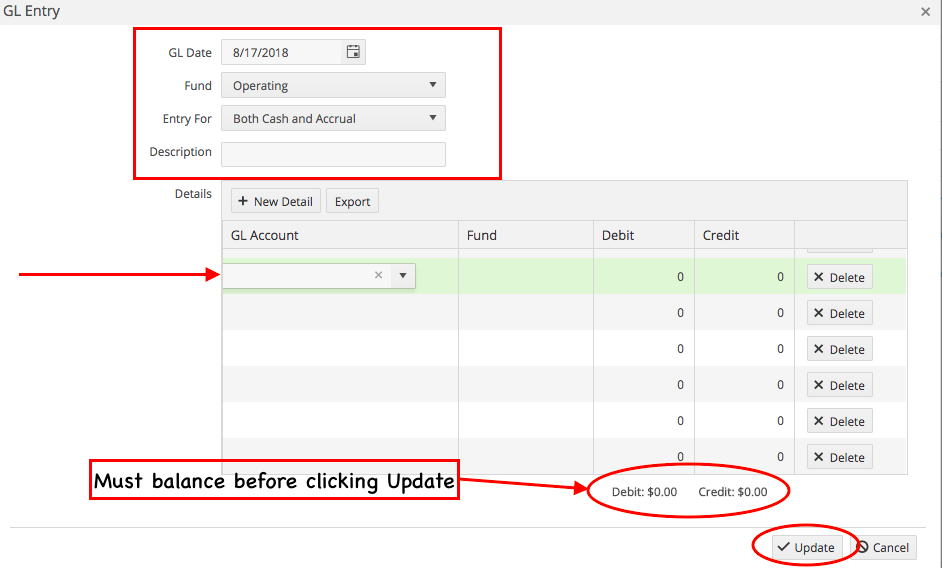Click the Debit total $0.00 text
Viewport: 942px width, 568px height.
coord(644,492)
